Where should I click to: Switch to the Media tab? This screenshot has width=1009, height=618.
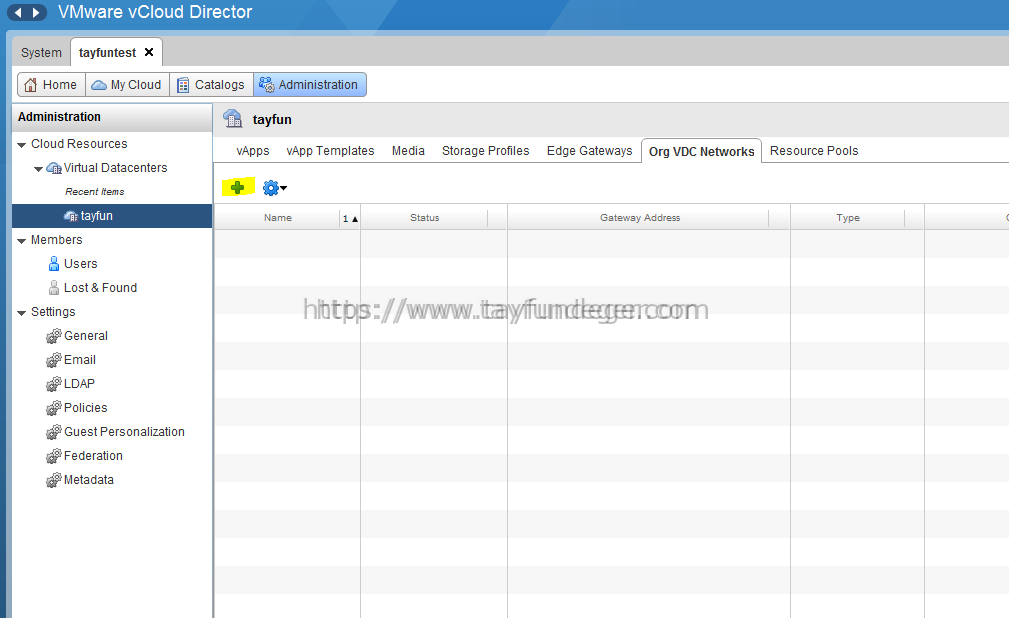(x=408, y=151)
